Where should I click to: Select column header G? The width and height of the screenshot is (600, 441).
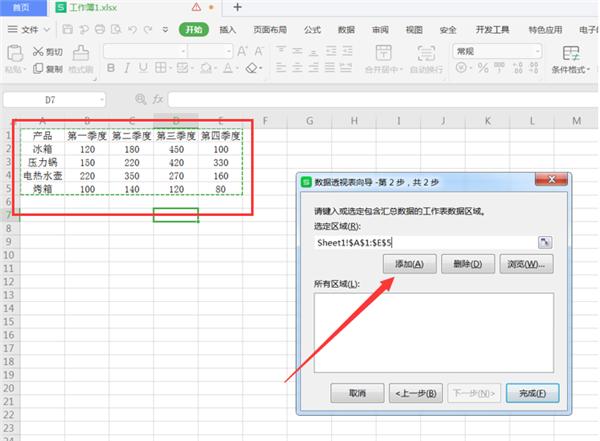click(310, 121)
